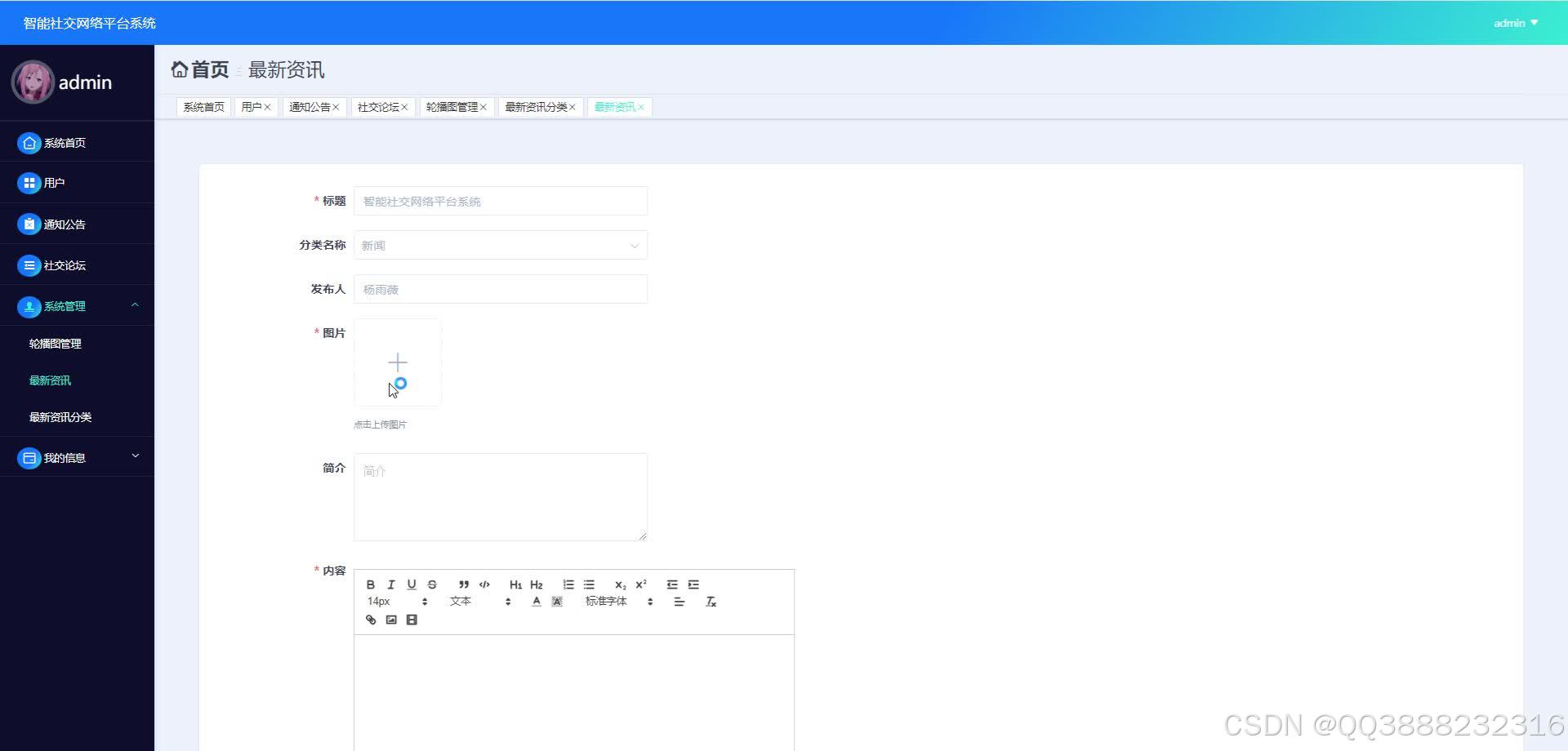This screenshot has height=751, width=1568.
Task: Switch to the 系统首页 tab
Action: click(203, 107)
